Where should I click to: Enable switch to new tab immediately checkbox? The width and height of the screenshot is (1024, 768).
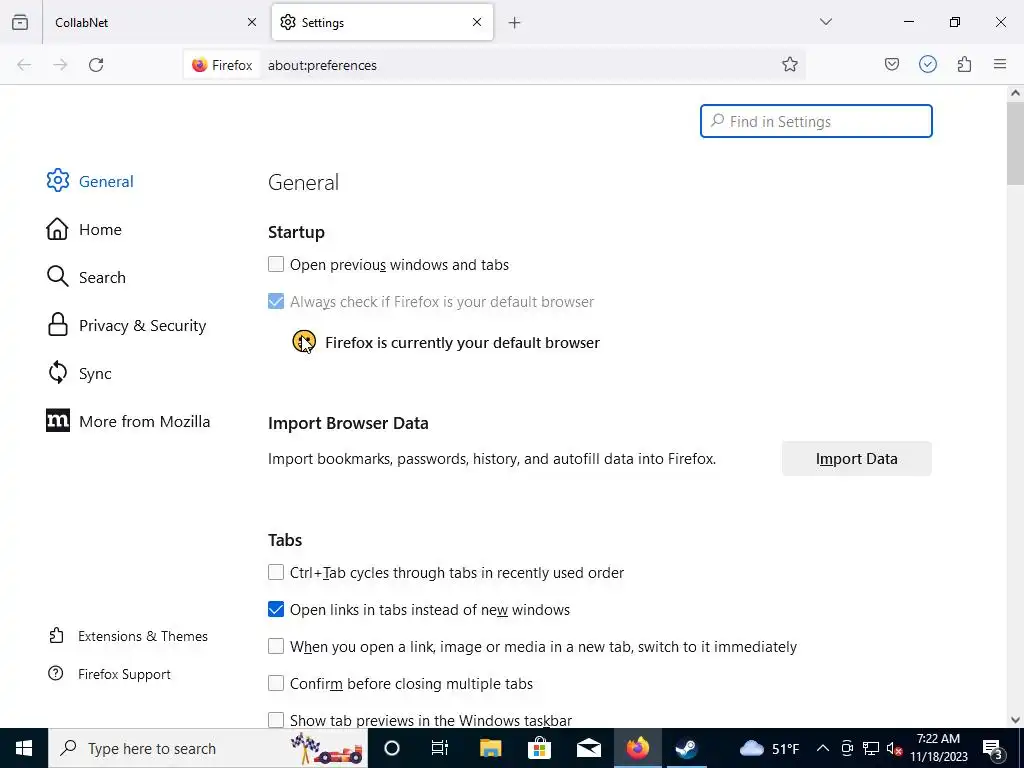click(276, 646)
